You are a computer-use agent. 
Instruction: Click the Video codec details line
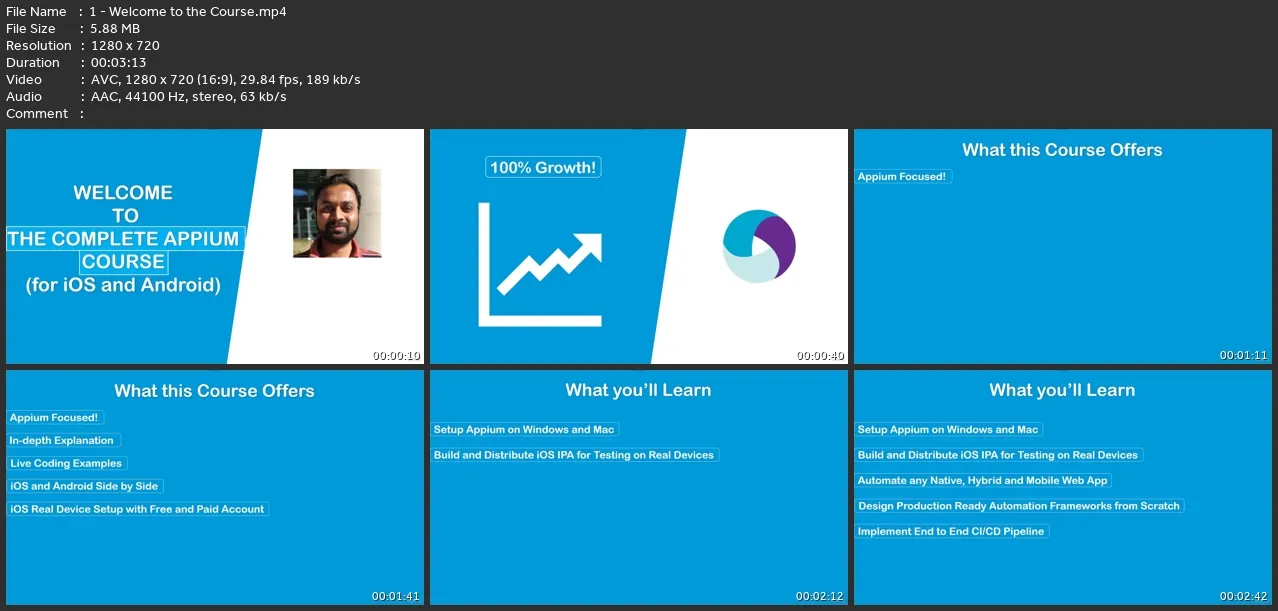pos(225,79)
